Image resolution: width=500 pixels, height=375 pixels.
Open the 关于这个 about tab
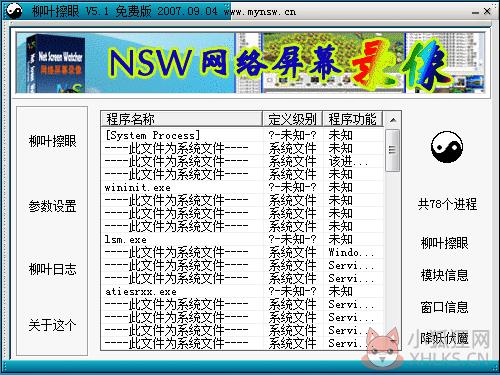pos(52,325)
